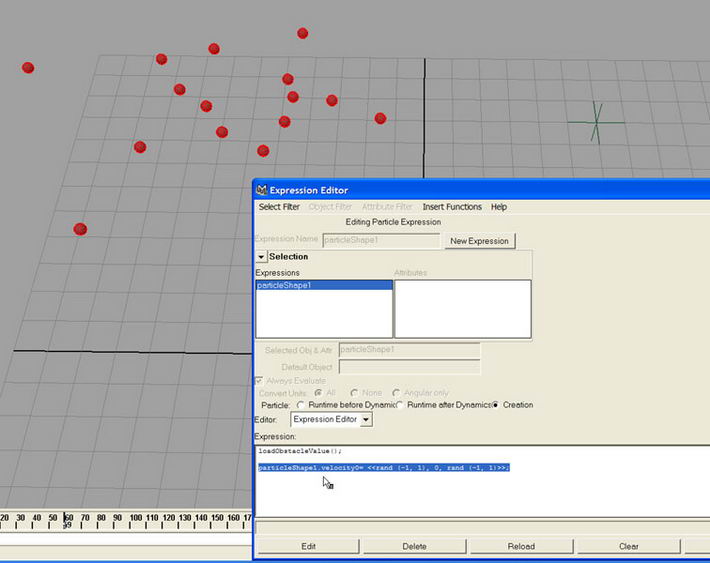The image size is (710, 563).
Task: Choose the Runtime after Dynamics radio option
Action: click(x=398, y=405)
